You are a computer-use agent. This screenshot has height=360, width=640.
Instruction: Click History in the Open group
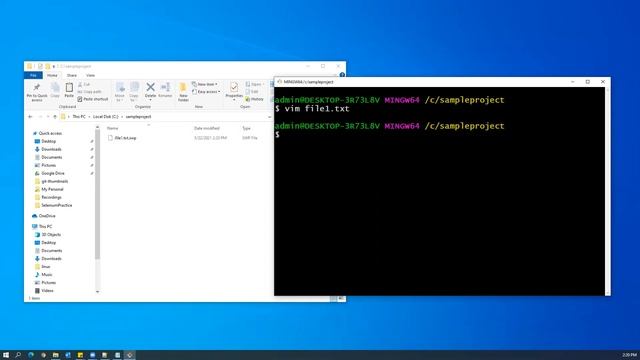pos(255,99)
